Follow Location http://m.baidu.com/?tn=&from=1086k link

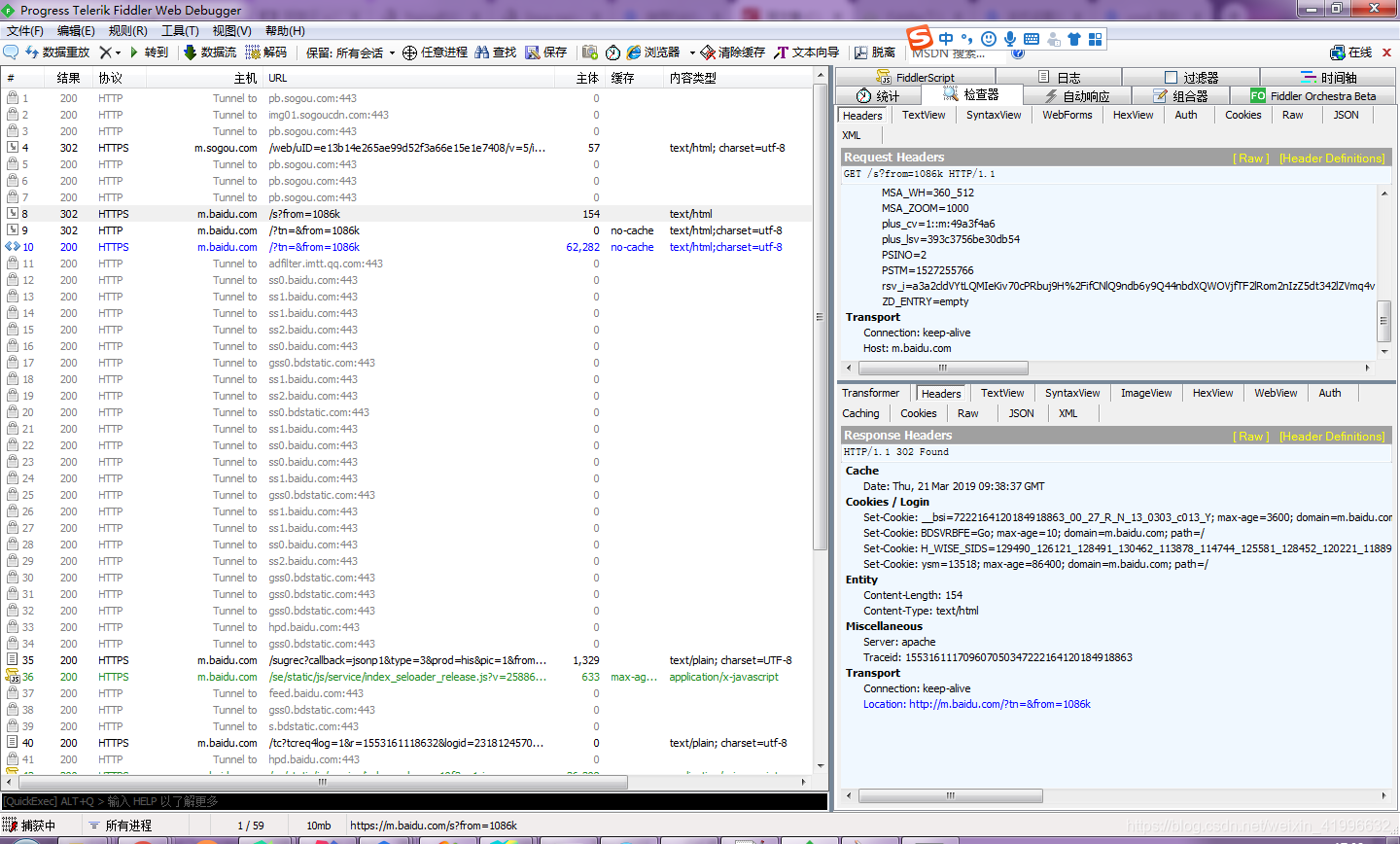point(977,704)
